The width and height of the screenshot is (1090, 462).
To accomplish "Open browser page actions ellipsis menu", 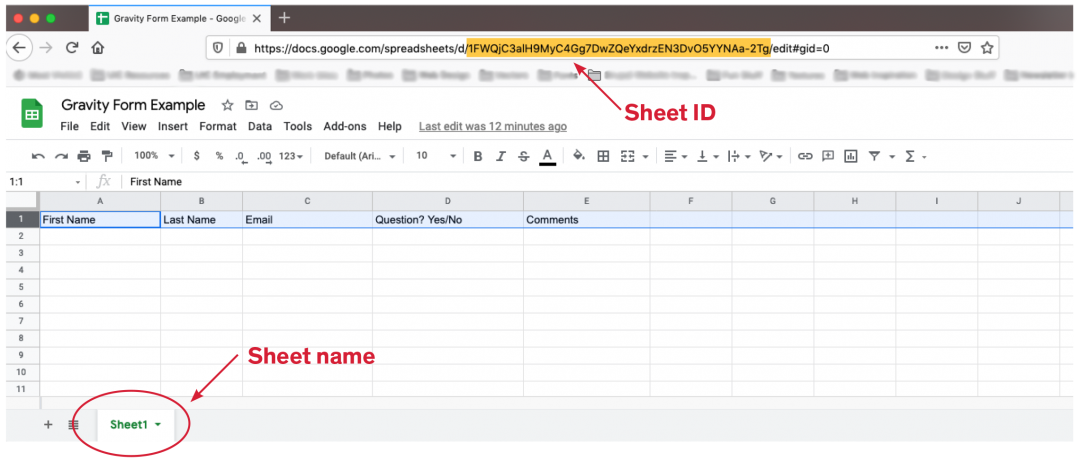I will point(941,48).
